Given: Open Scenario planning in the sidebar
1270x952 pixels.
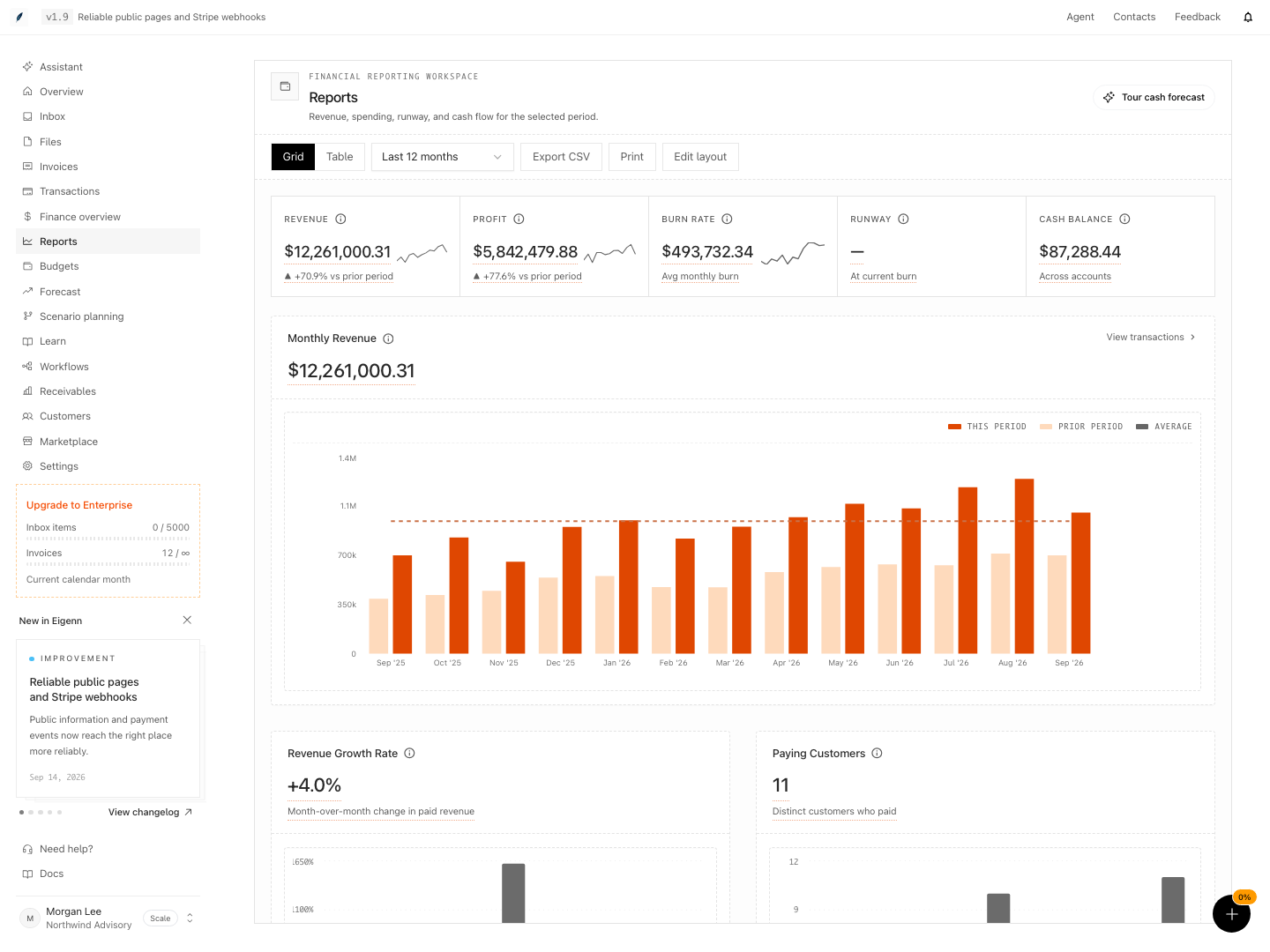Looking at the screenshot, I should pos(108,316).
